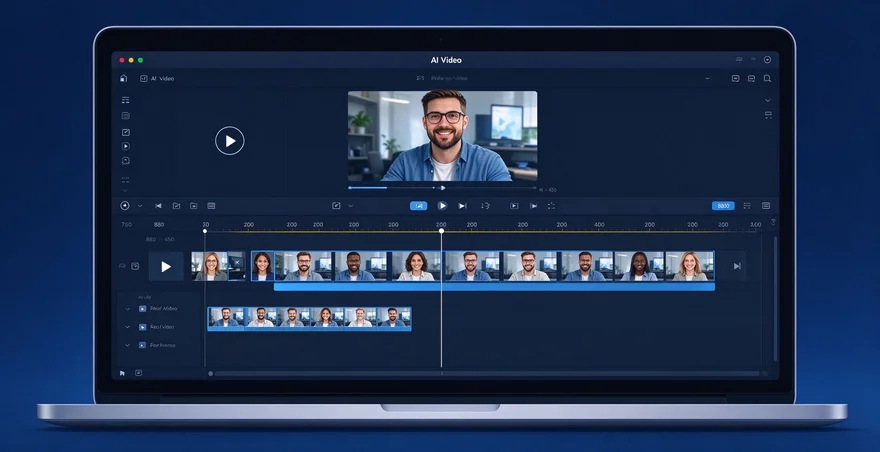Open the chevron dropdown in the top bar
The height and width of the screenshot is (452, 880).
(x=707, y=79)
